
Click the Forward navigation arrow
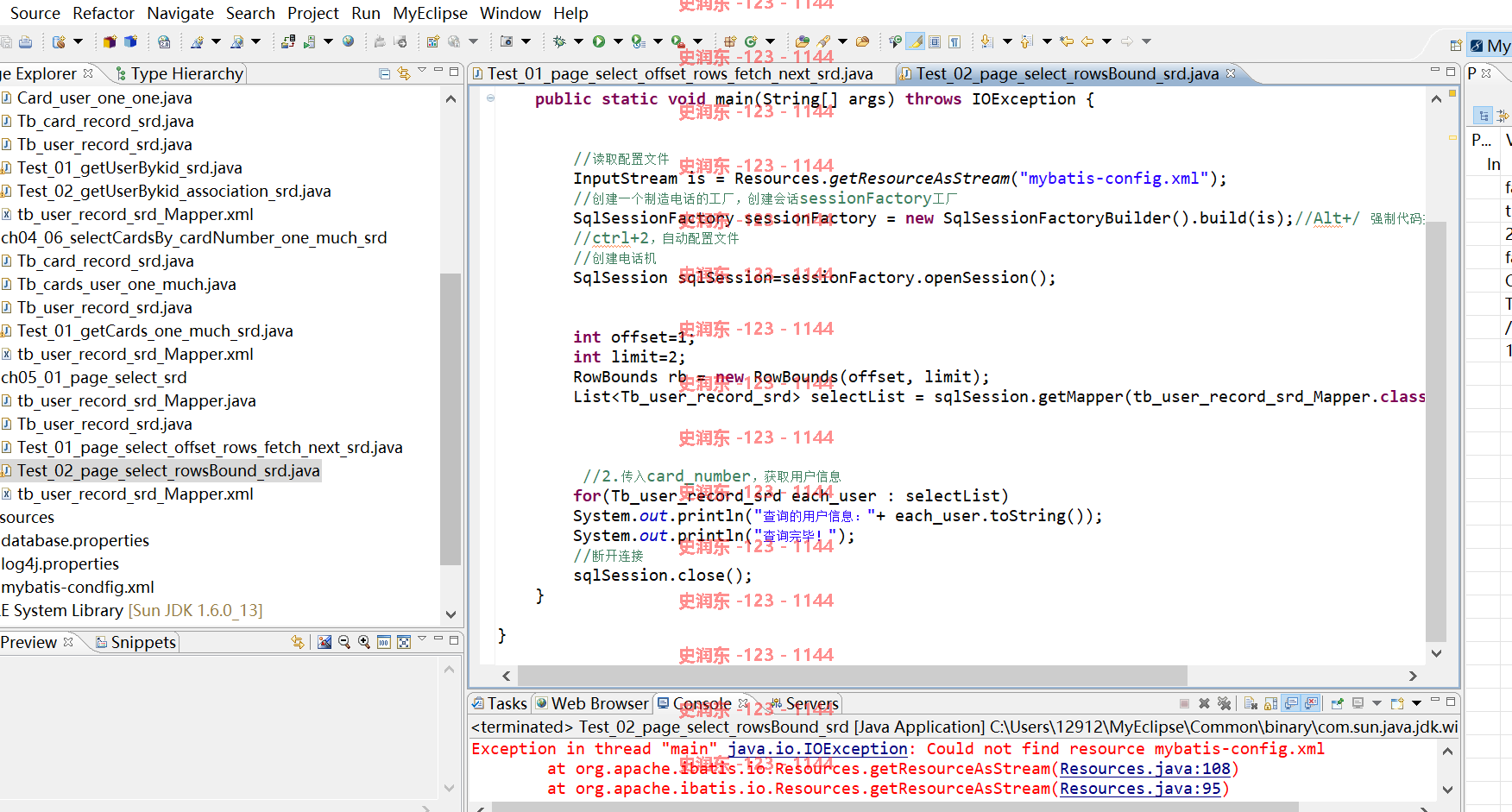click(x=1127, y=41)
